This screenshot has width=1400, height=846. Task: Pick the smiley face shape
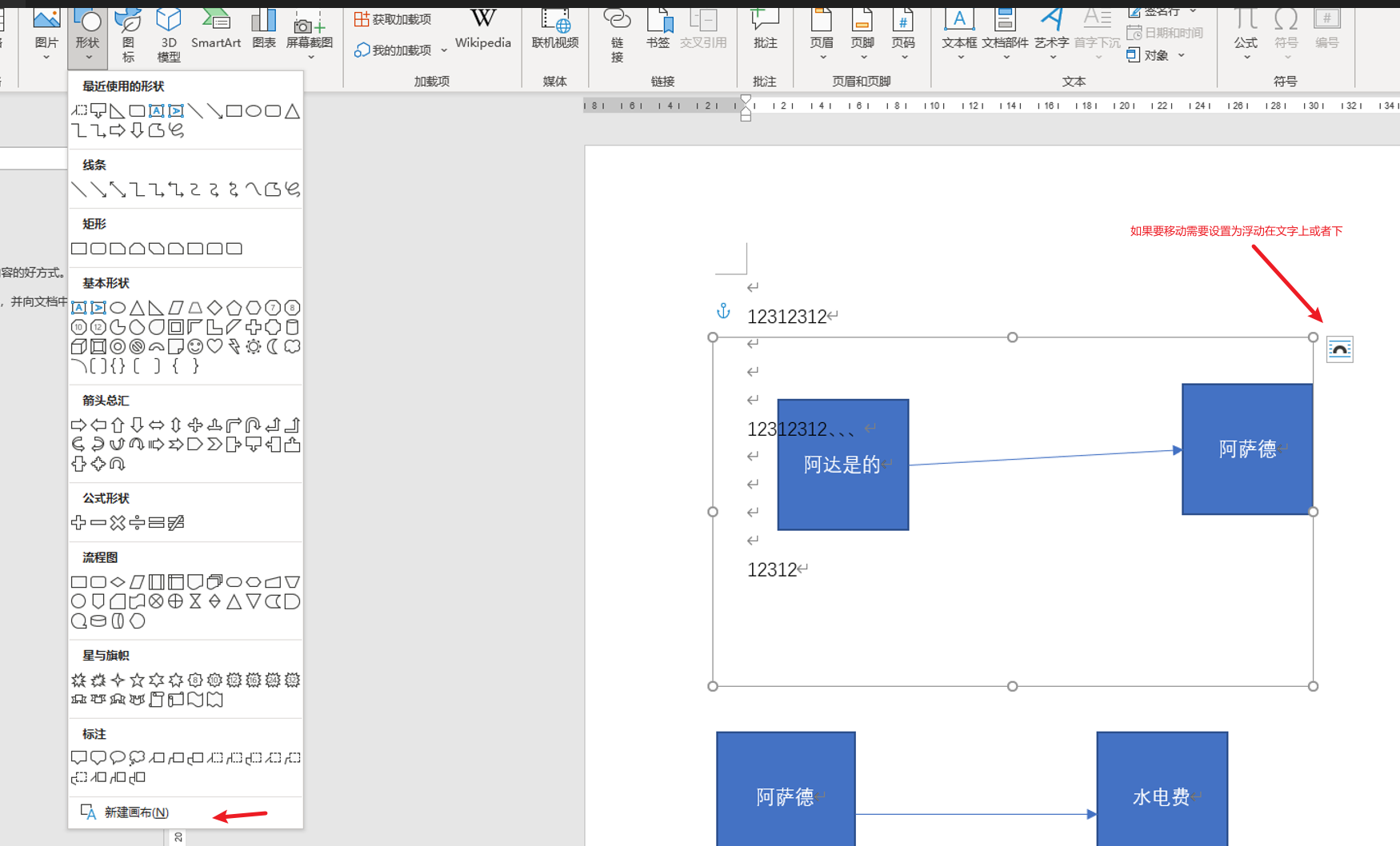[195, 346]
